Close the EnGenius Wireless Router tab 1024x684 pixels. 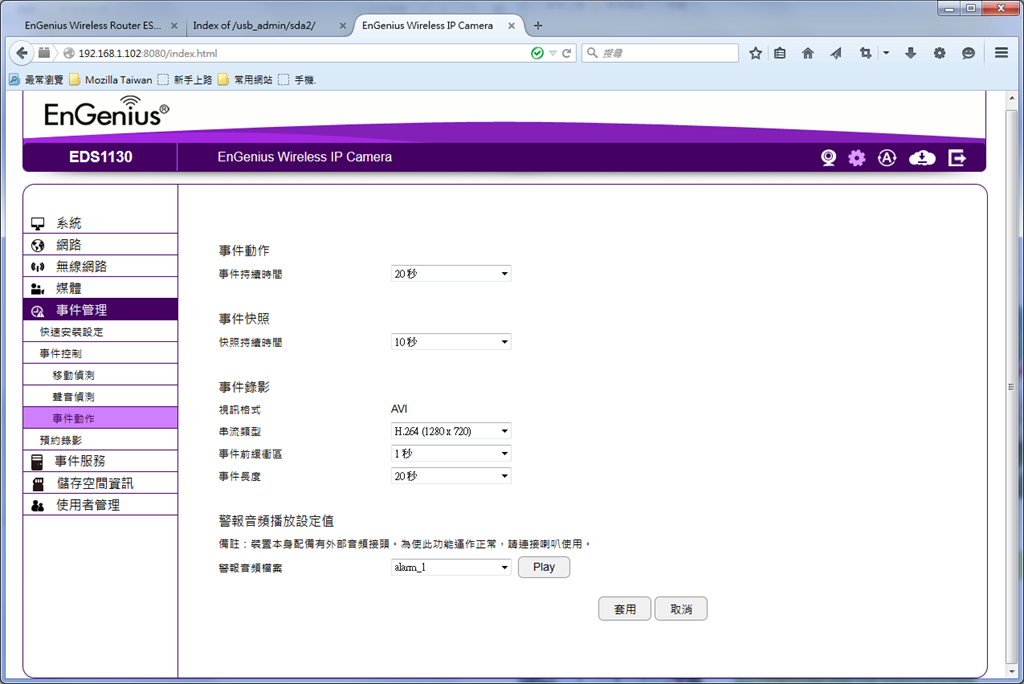tap(174, 25)
